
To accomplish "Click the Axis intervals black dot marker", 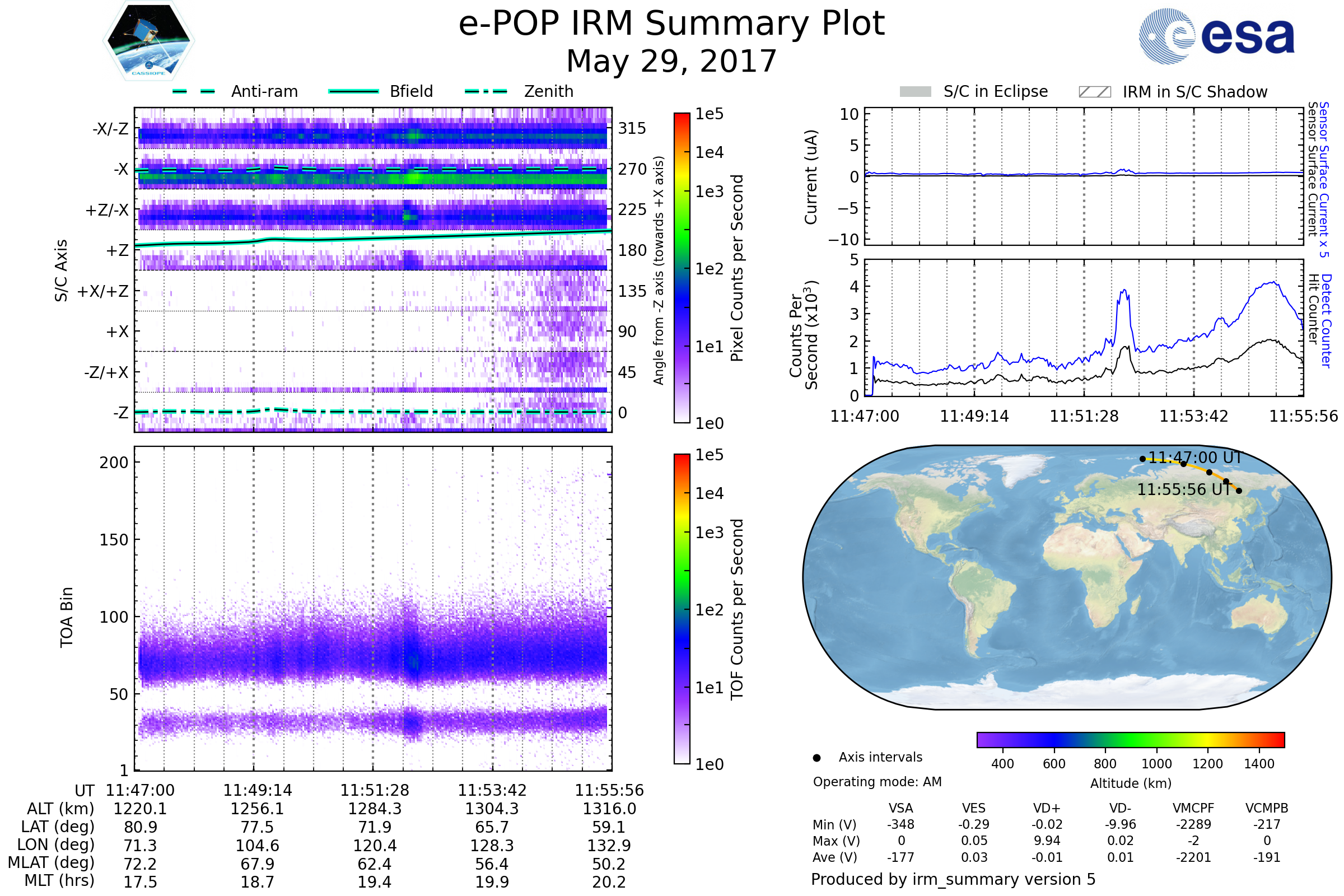I will 816,758.
